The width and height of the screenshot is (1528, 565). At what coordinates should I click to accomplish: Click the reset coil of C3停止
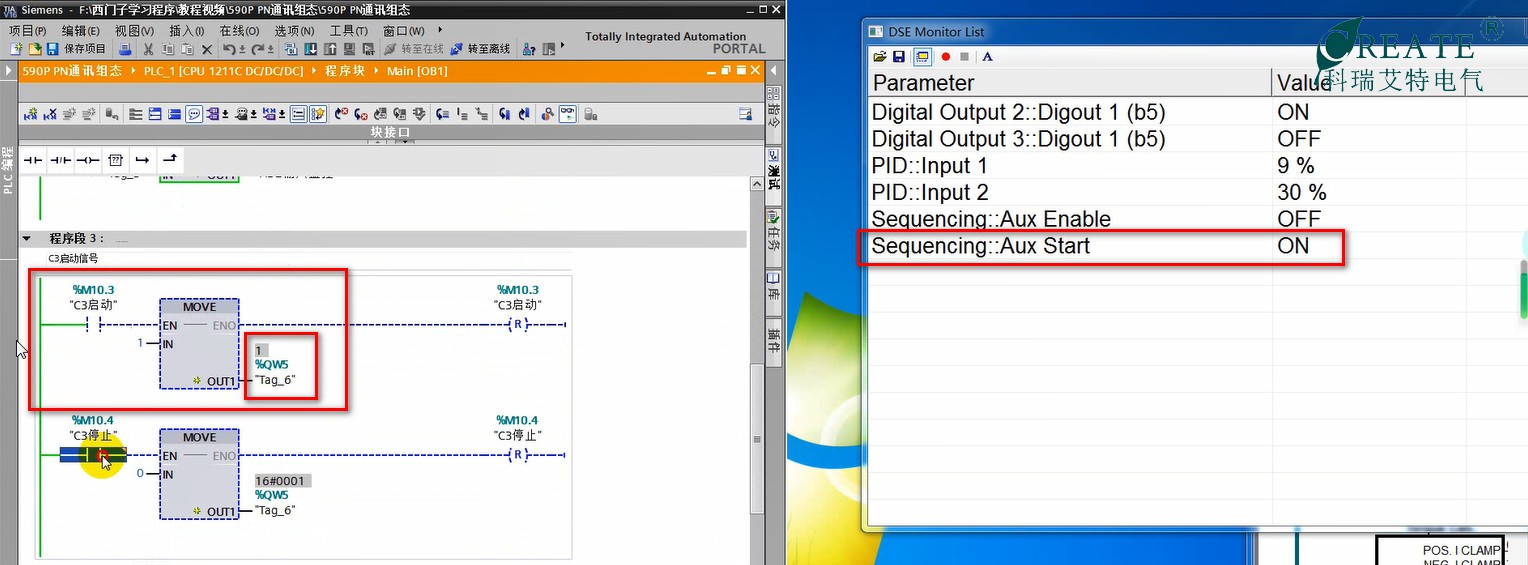[518, 456]
